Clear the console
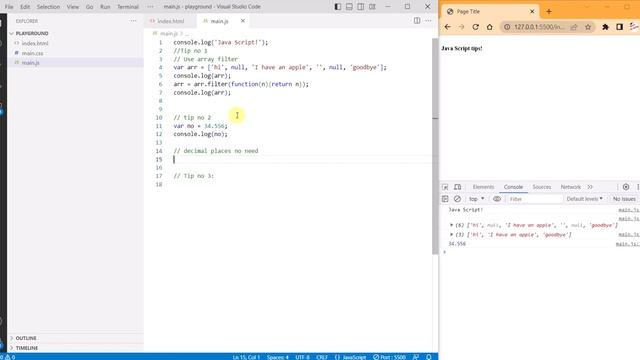Viewport: 640px width, 360px height. point(458,199)
